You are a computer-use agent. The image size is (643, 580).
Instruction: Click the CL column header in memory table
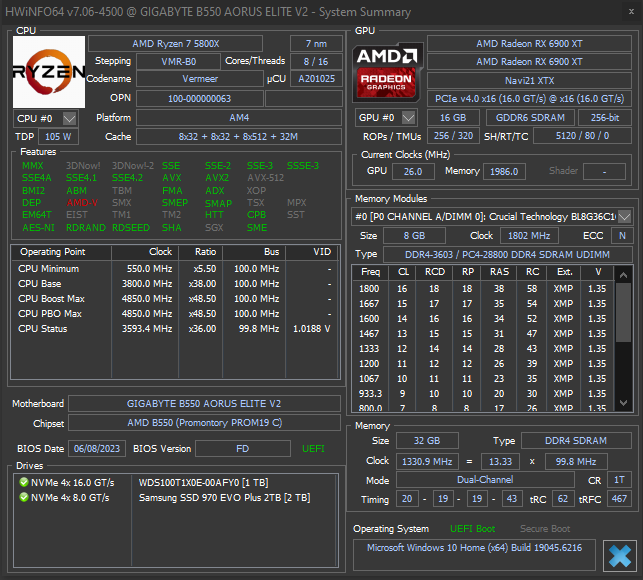403,272
